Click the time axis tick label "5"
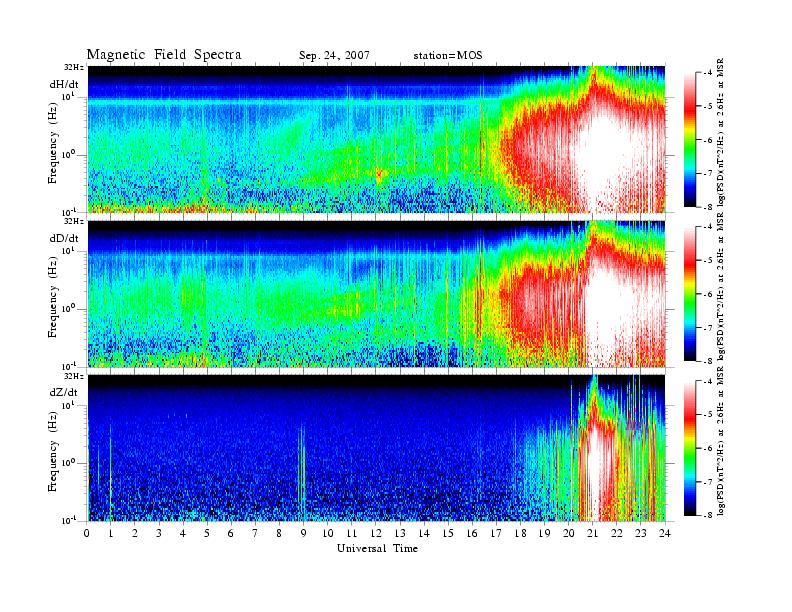This screenshot has width=792, height=612. [207, 533]
